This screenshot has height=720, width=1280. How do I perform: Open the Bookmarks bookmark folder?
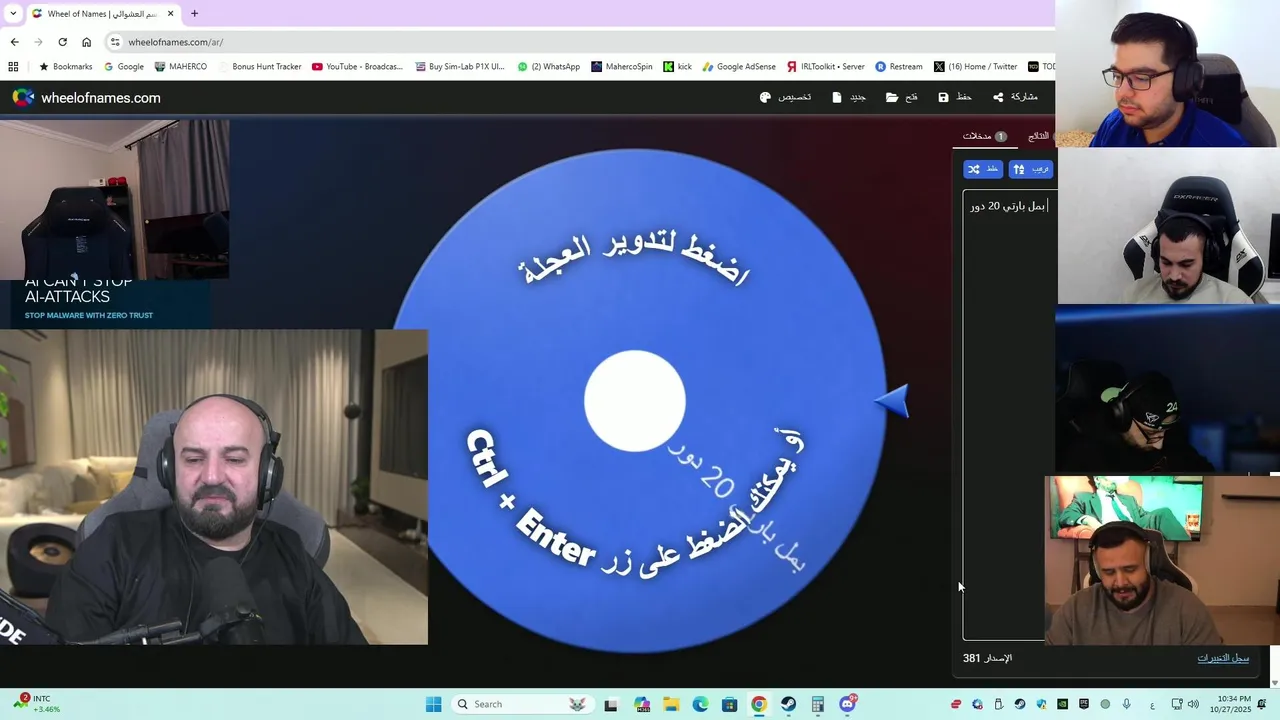click(x=65, y=67)
